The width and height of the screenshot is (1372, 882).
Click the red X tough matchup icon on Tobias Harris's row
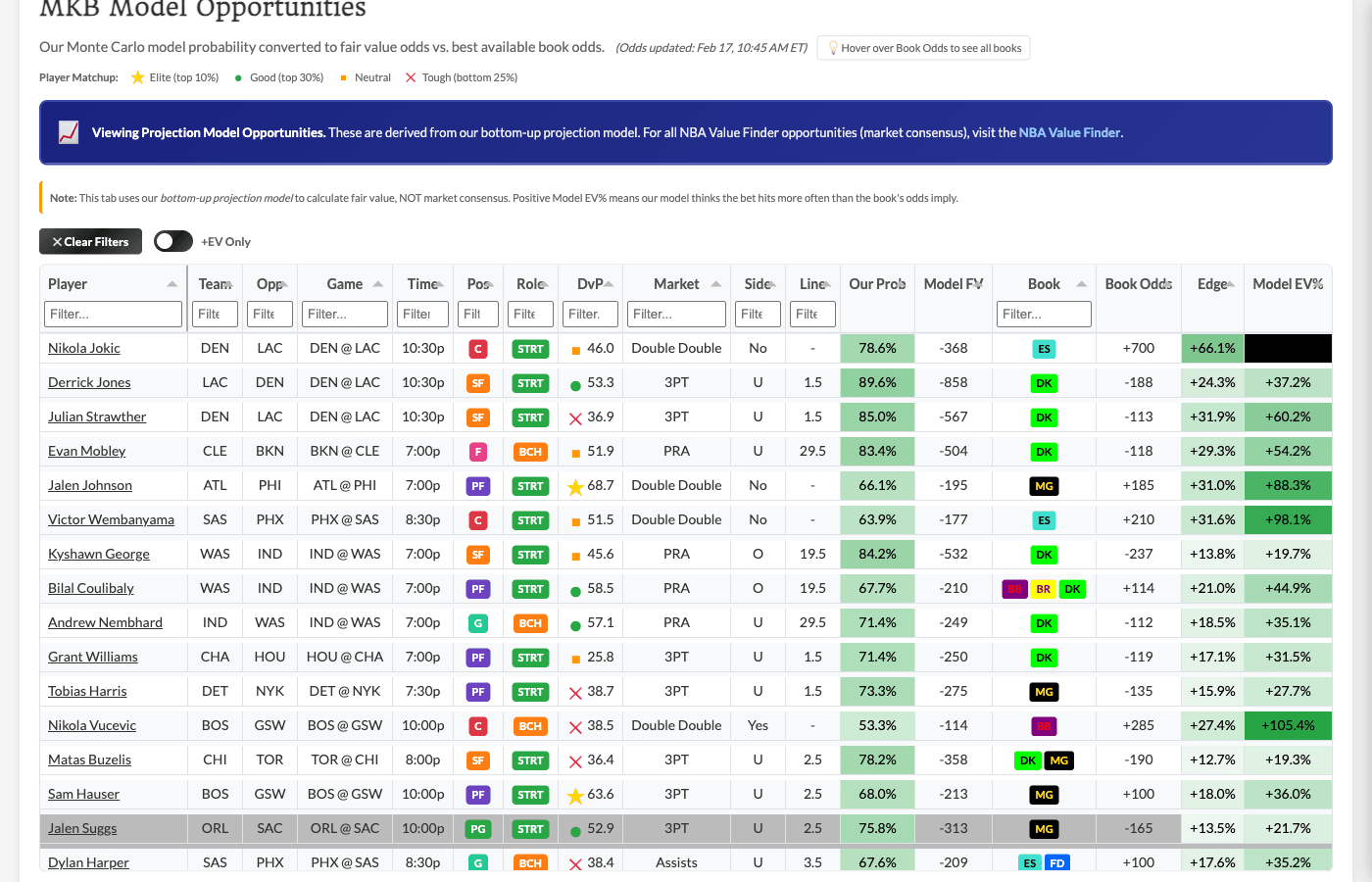tap(574, 691)
